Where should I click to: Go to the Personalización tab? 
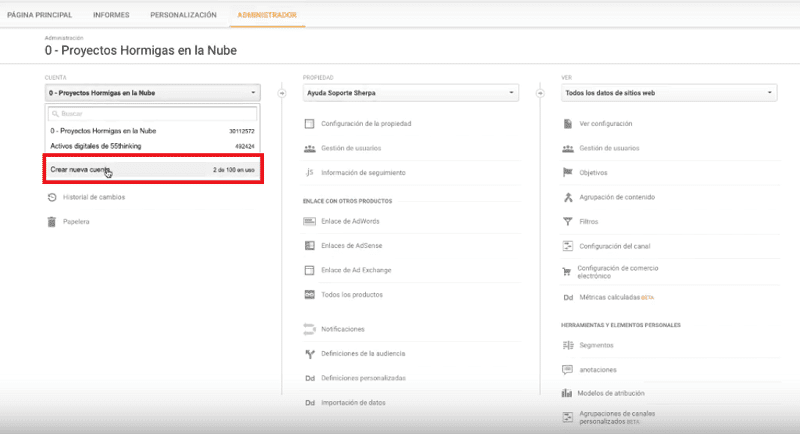183,15
